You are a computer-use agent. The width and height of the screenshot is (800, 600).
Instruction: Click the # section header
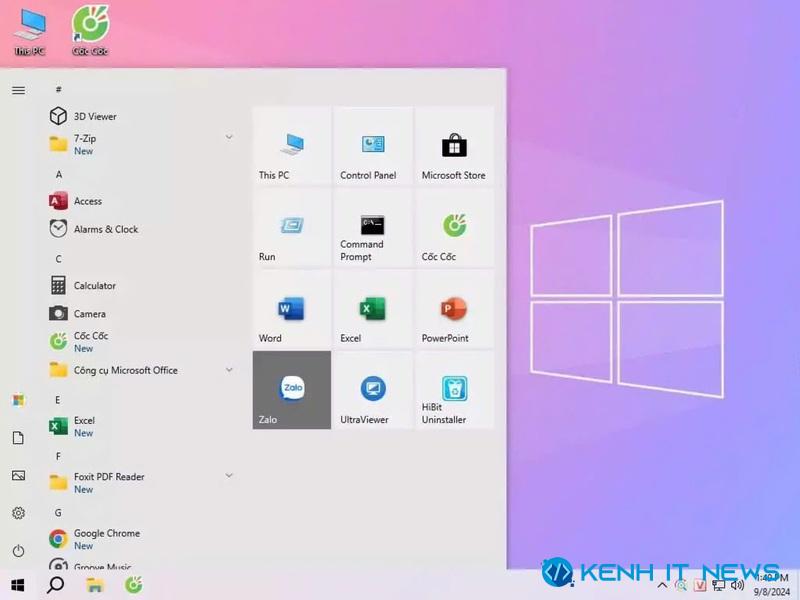58,89
